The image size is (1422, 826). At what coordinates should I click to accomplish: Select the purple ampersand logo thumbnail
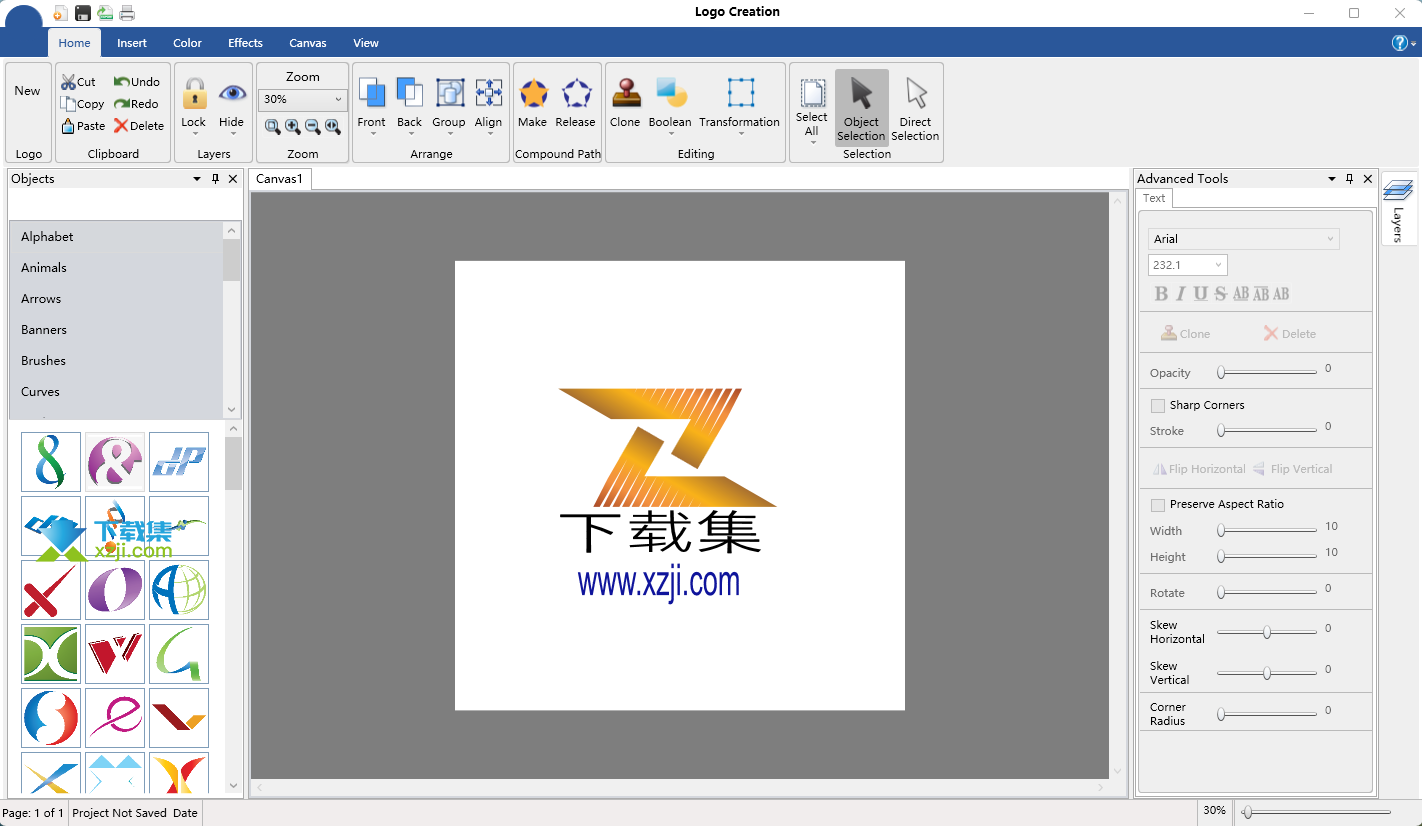tap(115, 462)
